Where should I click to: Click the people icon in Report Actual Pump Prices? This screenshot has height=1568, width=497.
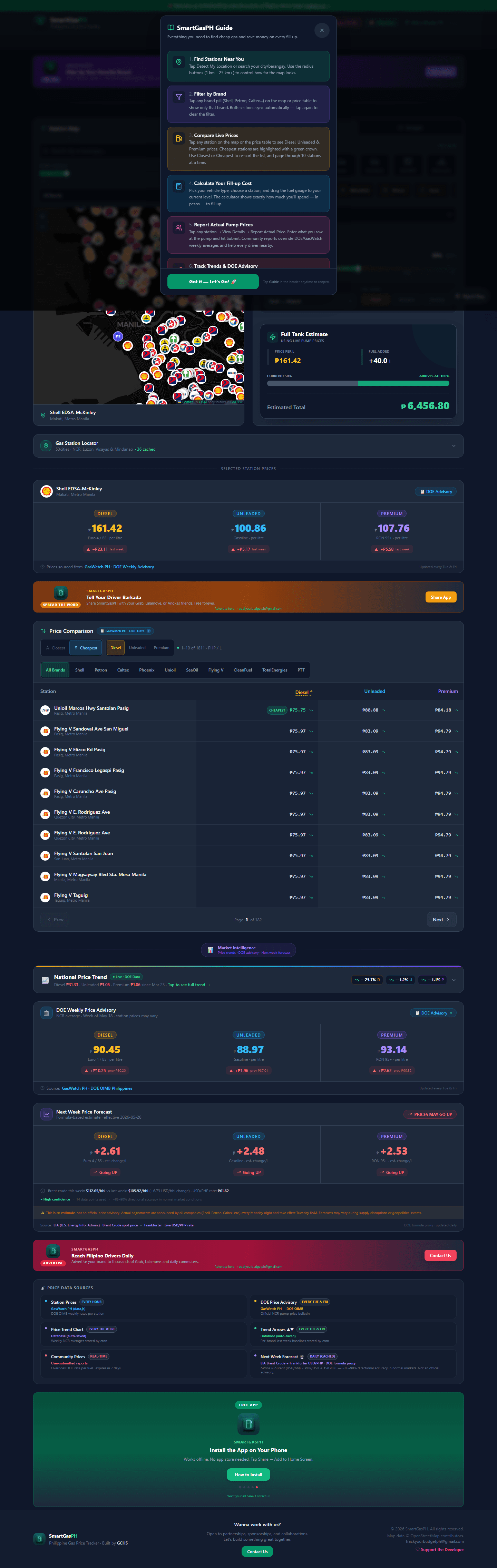click(x=178, y=228)
